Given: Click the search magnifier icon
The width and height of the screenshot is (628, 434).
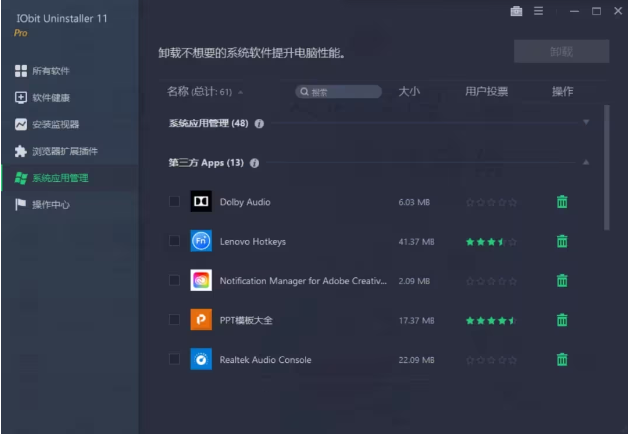Looking at the screenshot, I should click(304, 92).
